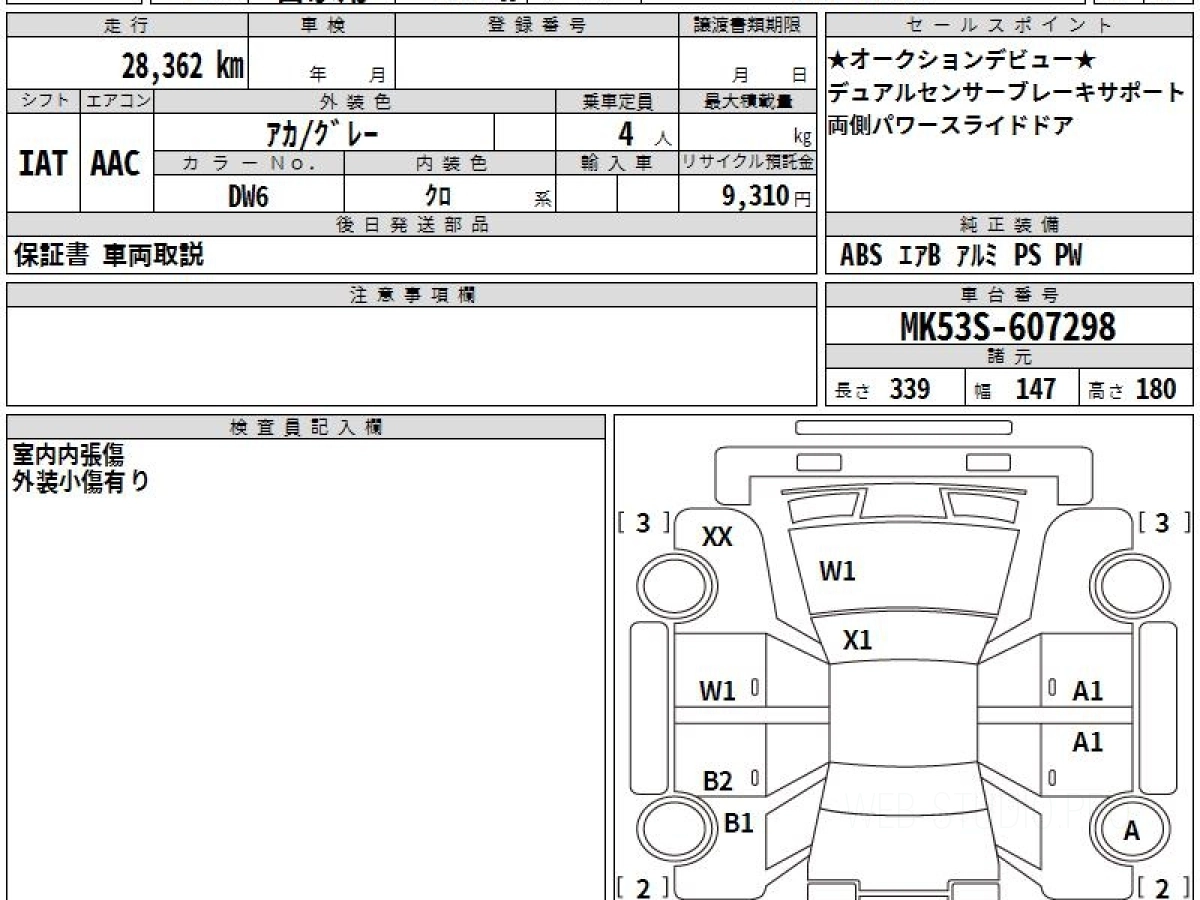This screenshot has height=900, width=1200.
Task: Select height value 180
Action: tap(1155, 389)
